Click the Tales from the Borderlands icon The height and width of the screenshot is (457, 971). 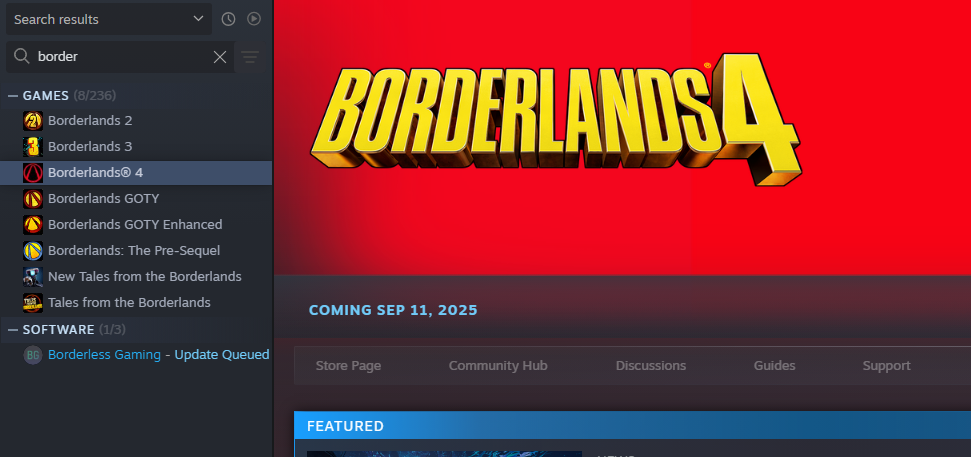(33, 303)
